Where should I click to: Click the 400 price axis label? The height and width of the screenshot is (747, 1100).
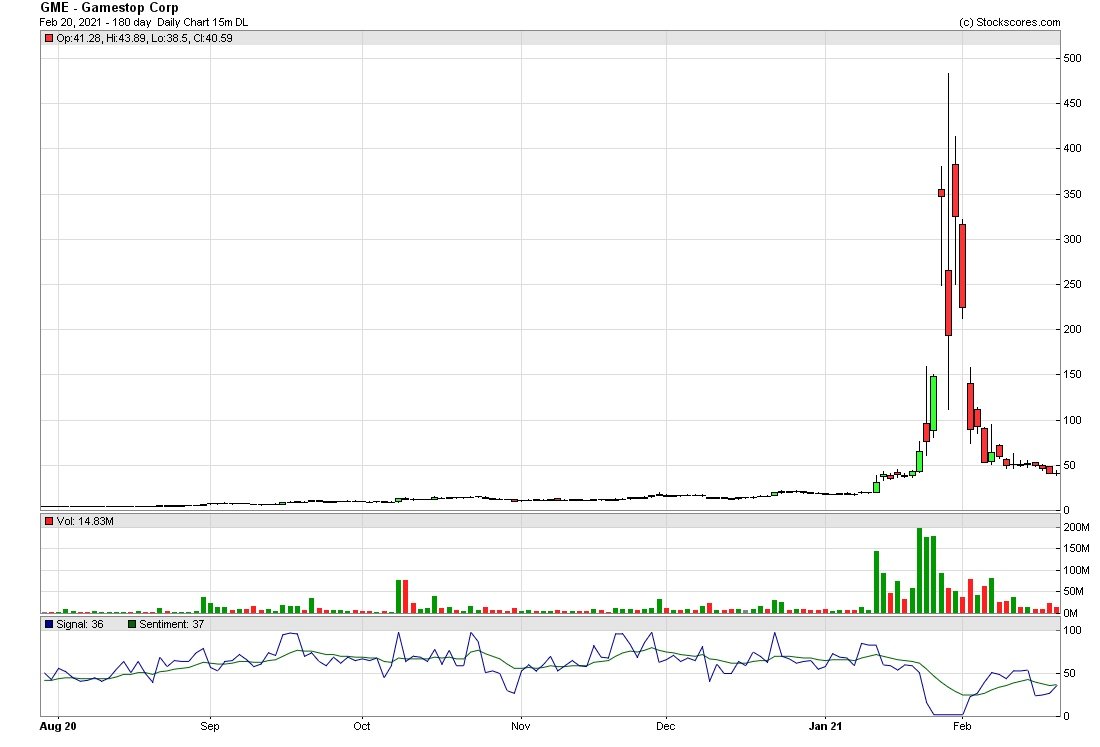tap(1072, 149)
